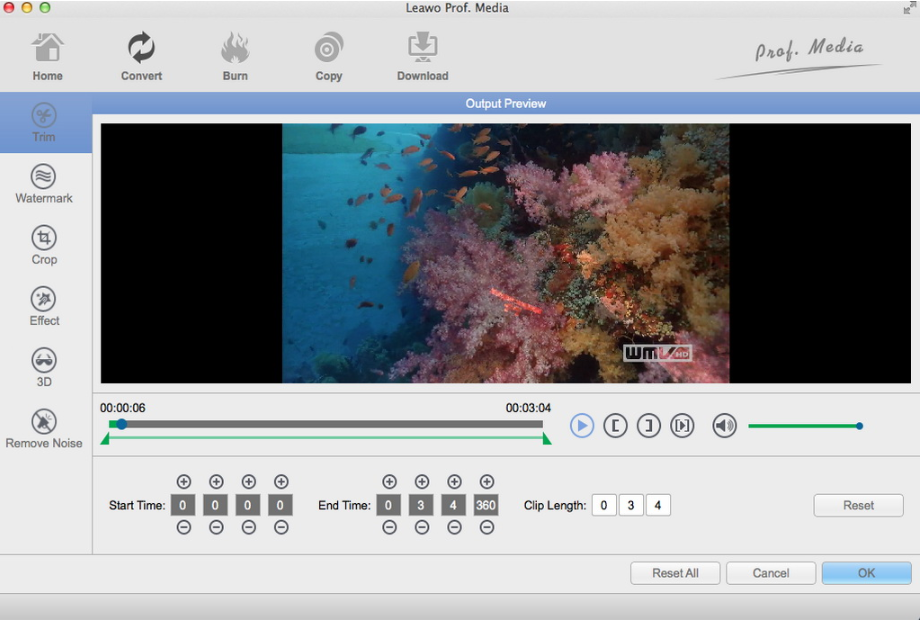Open the Effect adjustment panel
The image size is (920, 621).
click(44, 306)
